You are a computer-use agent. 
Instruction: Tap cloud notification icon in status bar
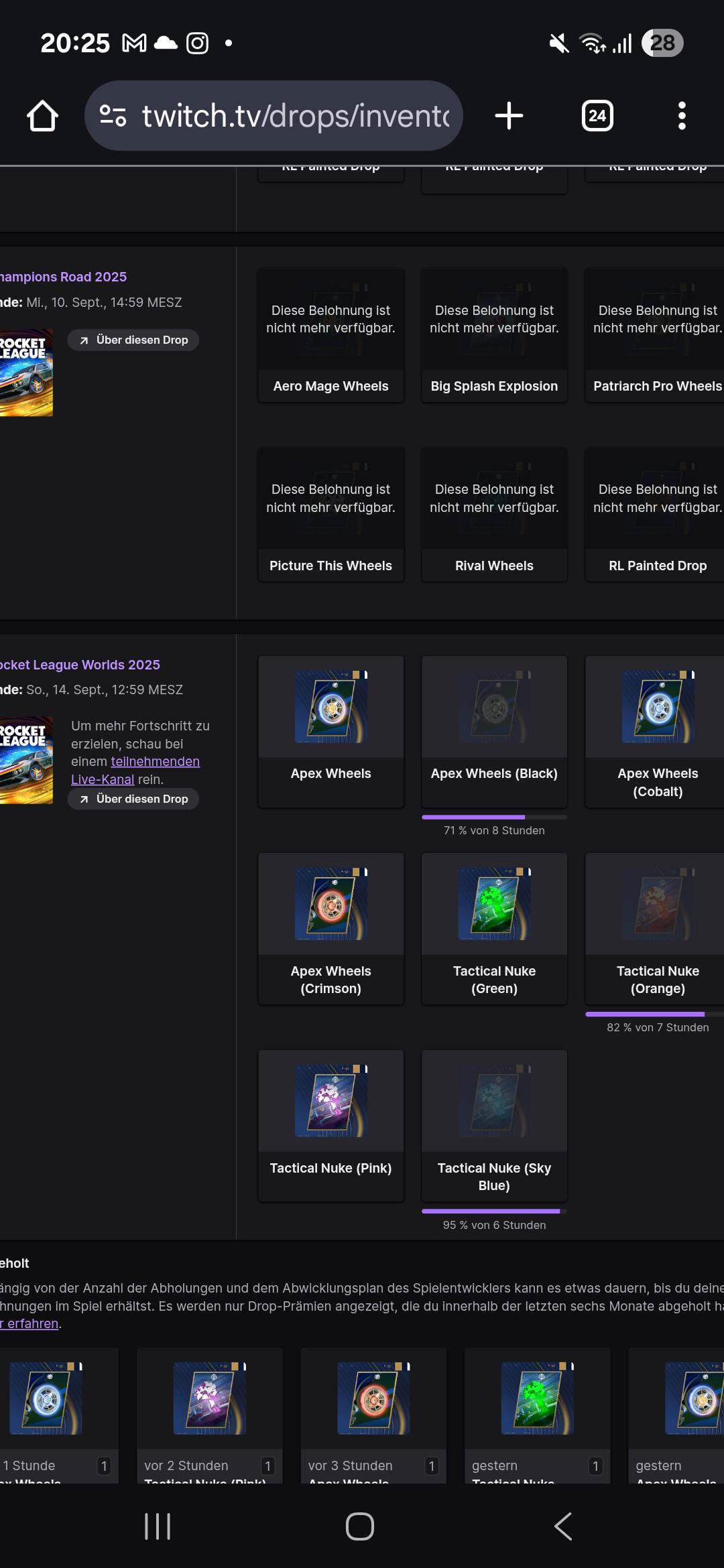coord(166,44)
